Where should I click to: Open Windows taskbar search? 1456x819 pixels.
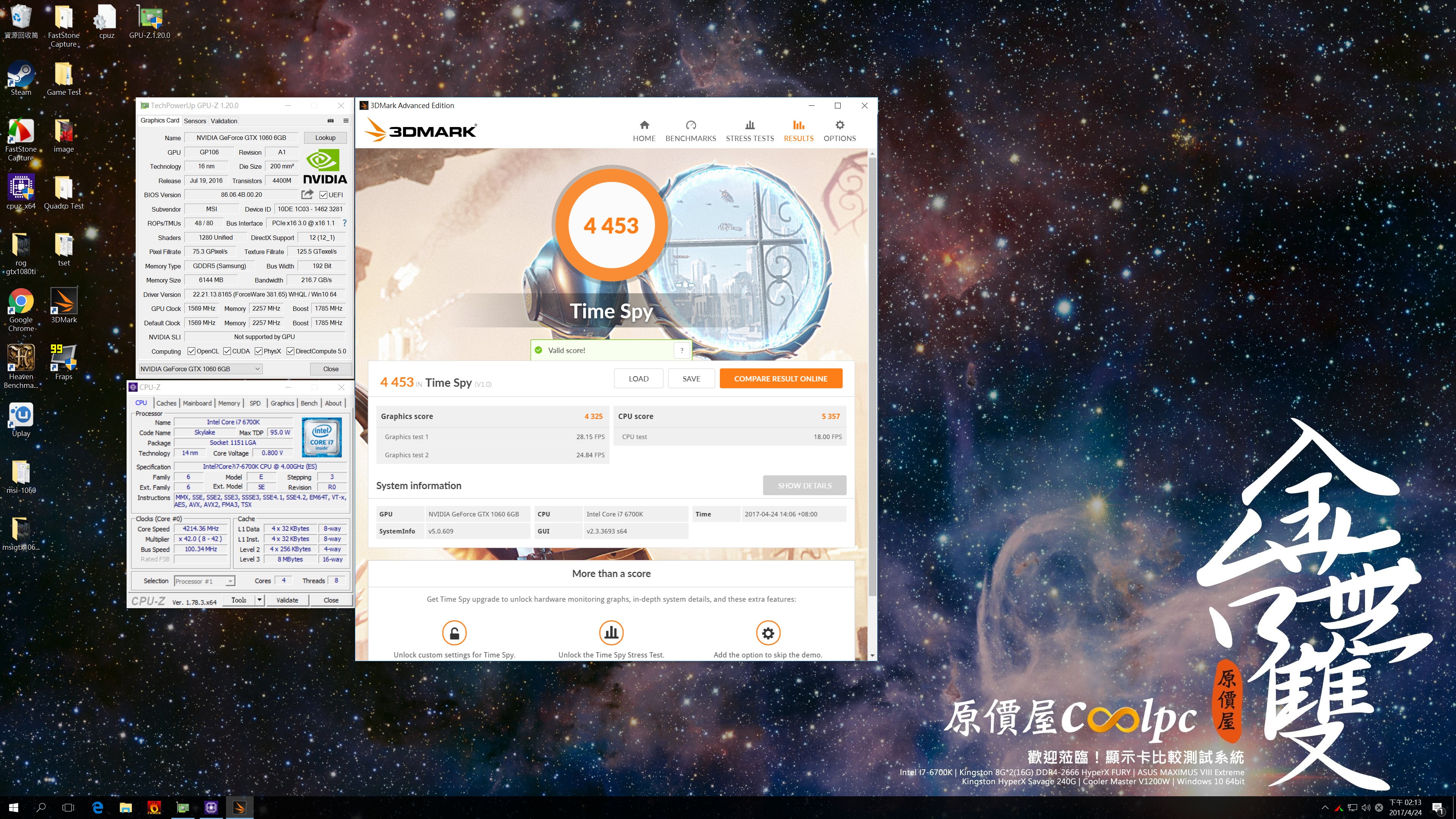tap(41, 808)
